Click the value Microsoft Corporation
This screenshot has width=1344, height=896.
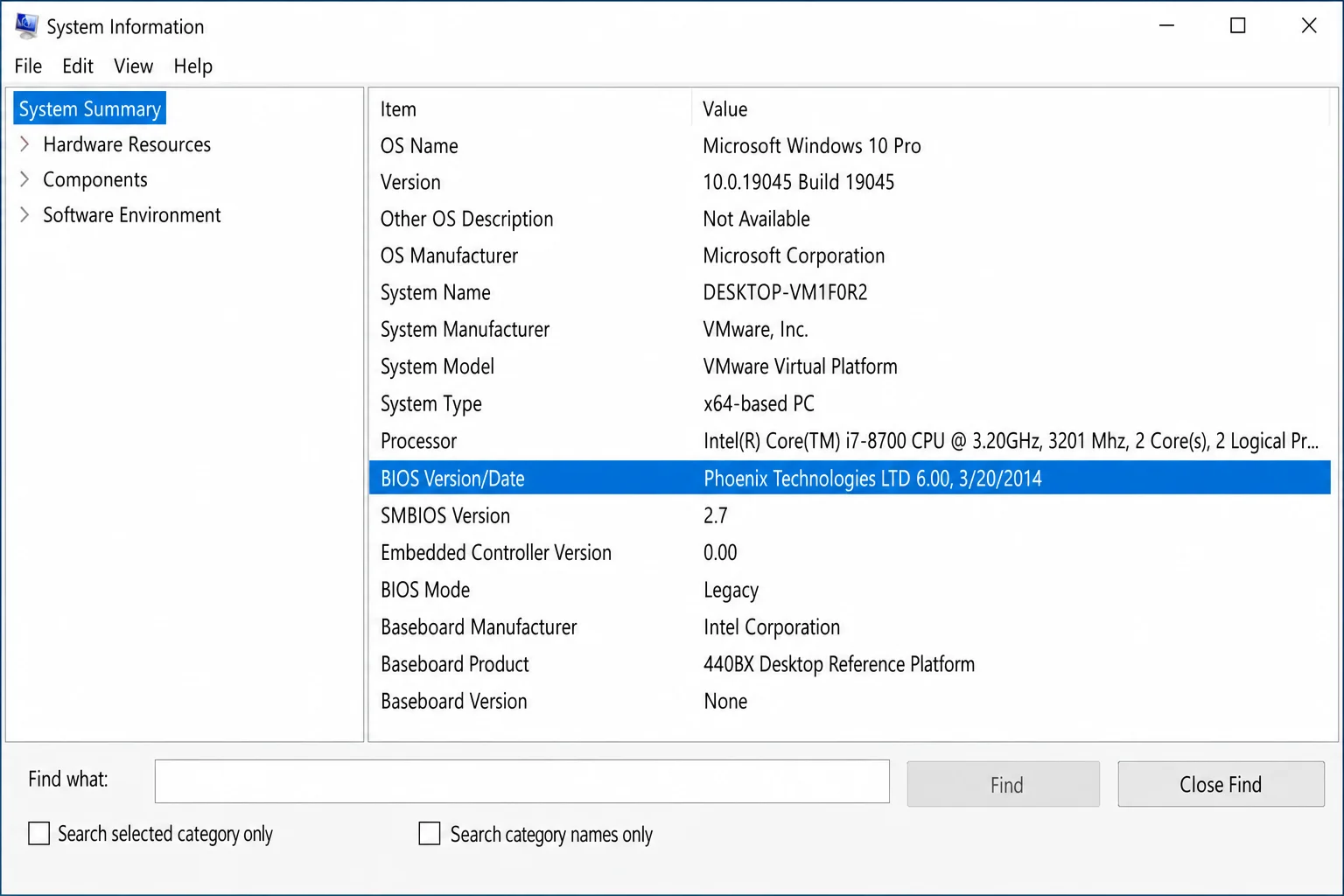coord(794,255)
